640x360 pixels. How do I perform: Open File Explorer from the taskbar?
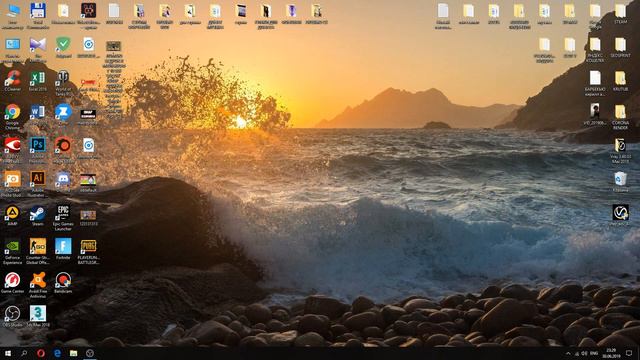click(x=73, y=353)
